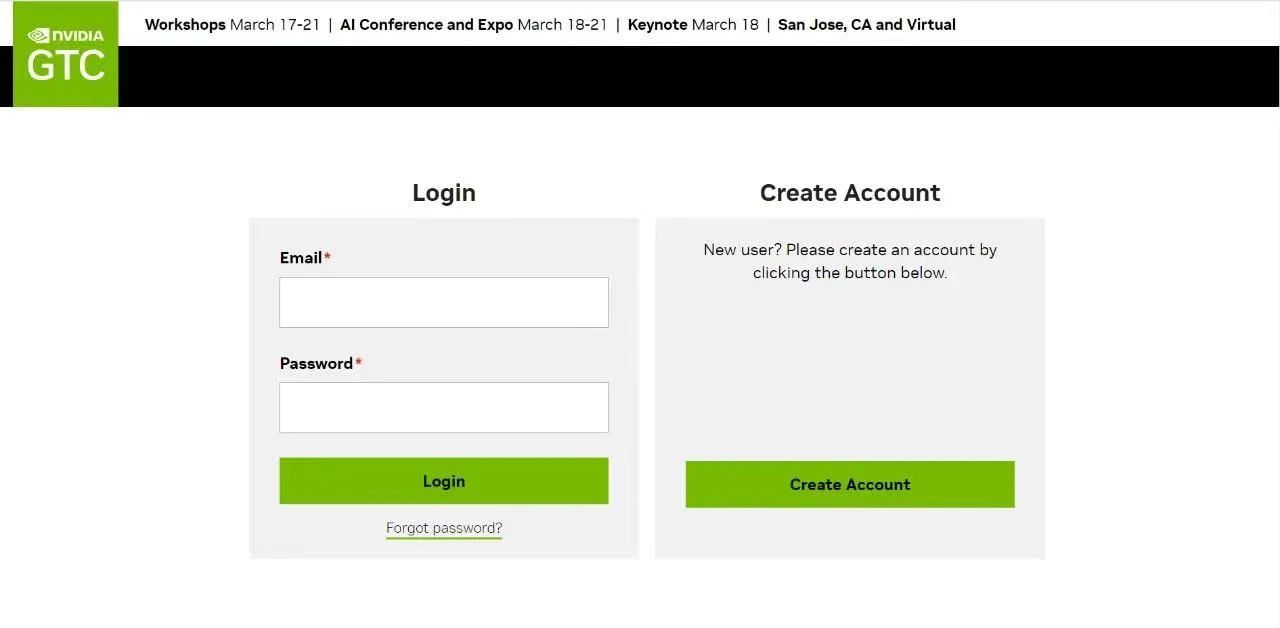Screen dimensions: 1280x628
Task: Click the NVIDIA wordmark in the logo
Action: tap(77, 36)
